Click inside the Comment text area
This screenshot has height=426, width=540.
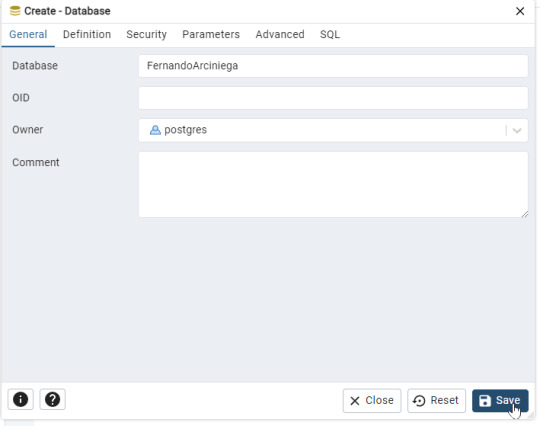coord(333,185)
